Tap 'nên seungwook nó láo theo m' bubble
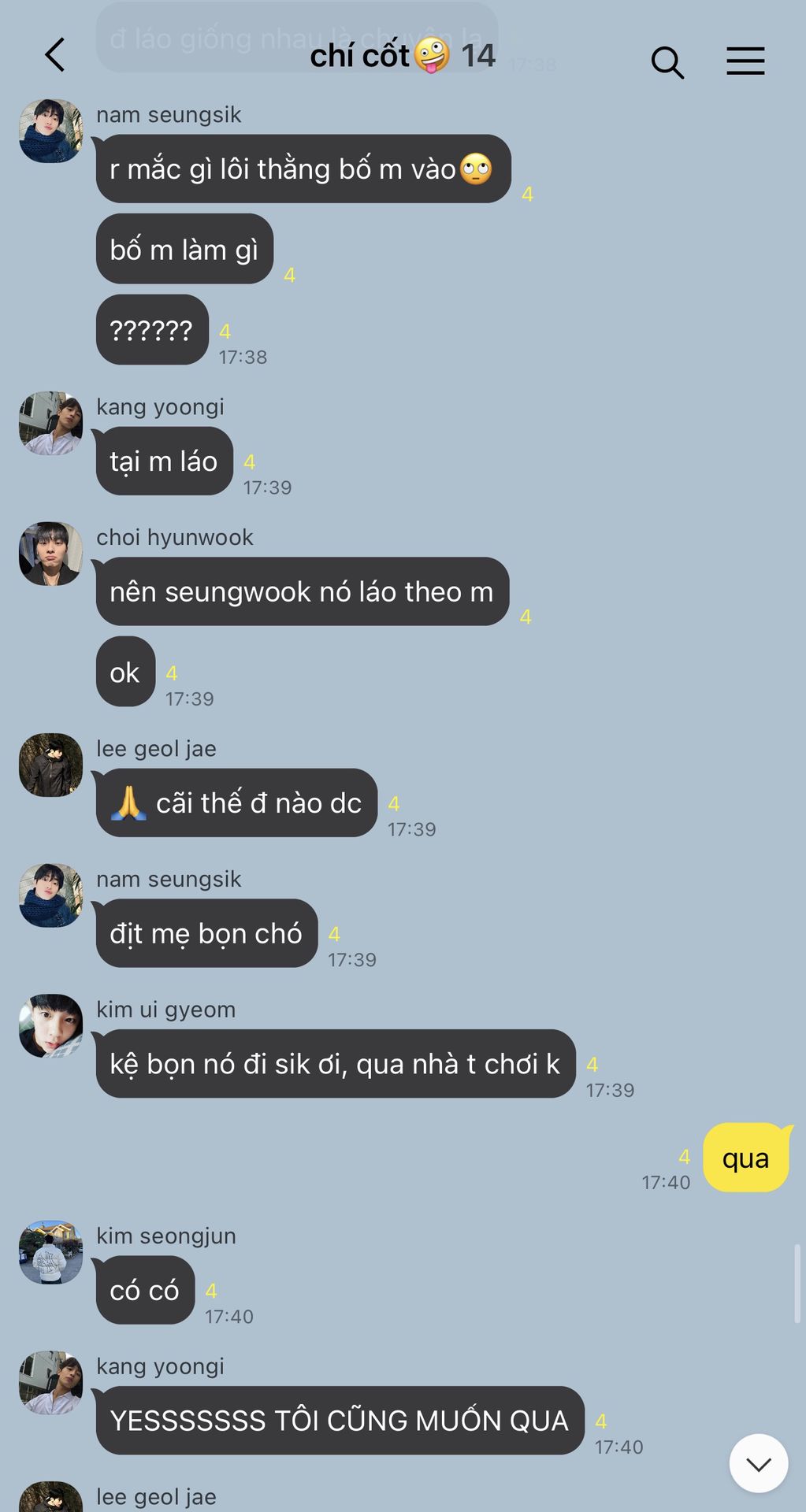The height and width of the screenshot is (1512, 806). [x=302, y=591]
